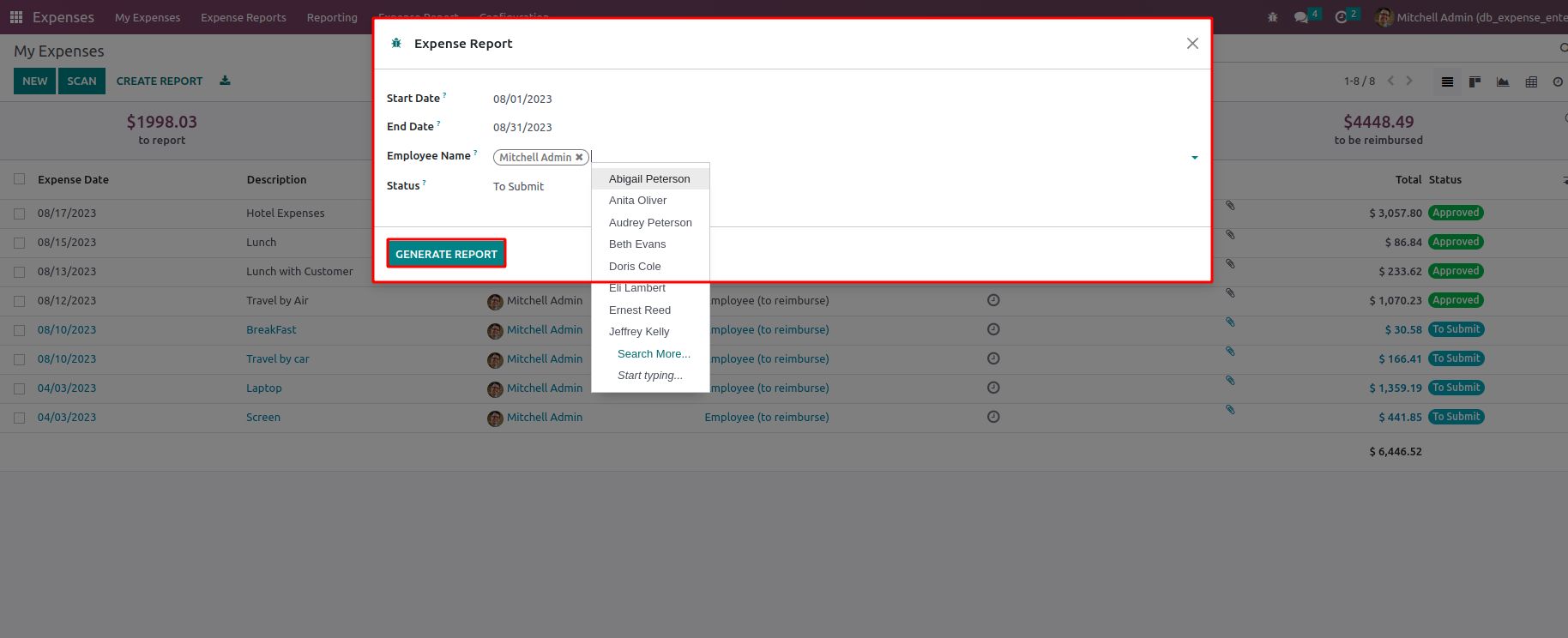Open the apps grid menu icon
The height and width of the screenshot is (638, 1568).
coord(16,17)
